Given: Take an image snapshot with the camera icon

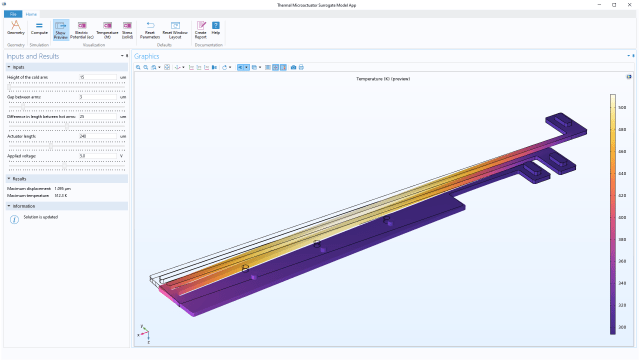Looking at the screenshot, I should 293,67.
